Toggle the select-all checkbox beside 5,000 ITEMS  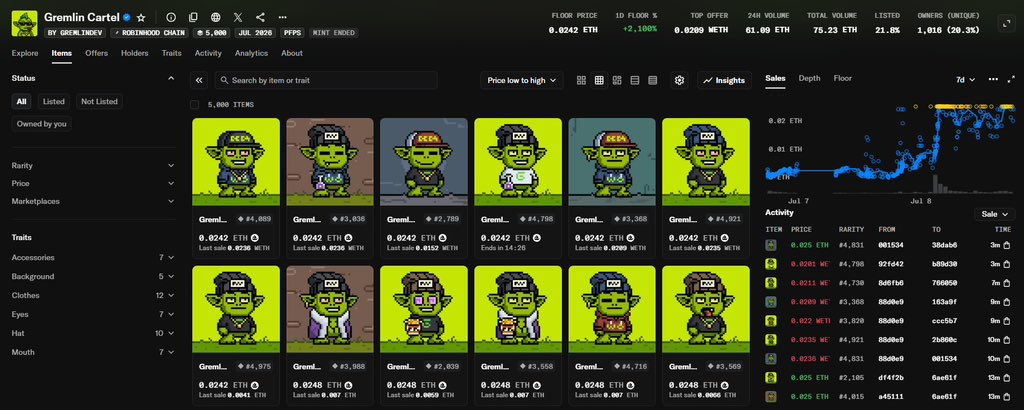195,104
